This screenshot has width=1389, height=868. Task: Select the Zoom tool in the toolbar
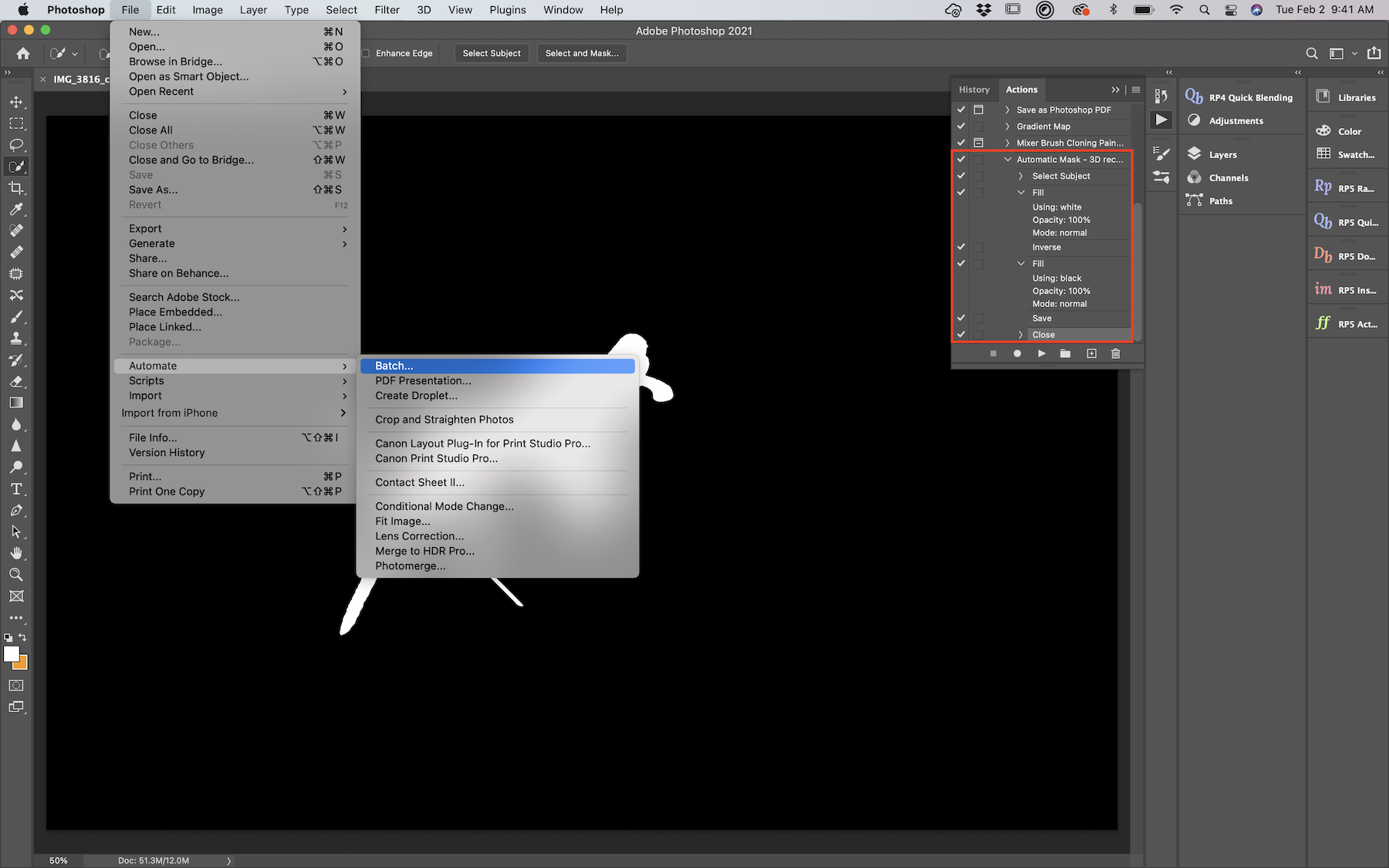[15, 575]
